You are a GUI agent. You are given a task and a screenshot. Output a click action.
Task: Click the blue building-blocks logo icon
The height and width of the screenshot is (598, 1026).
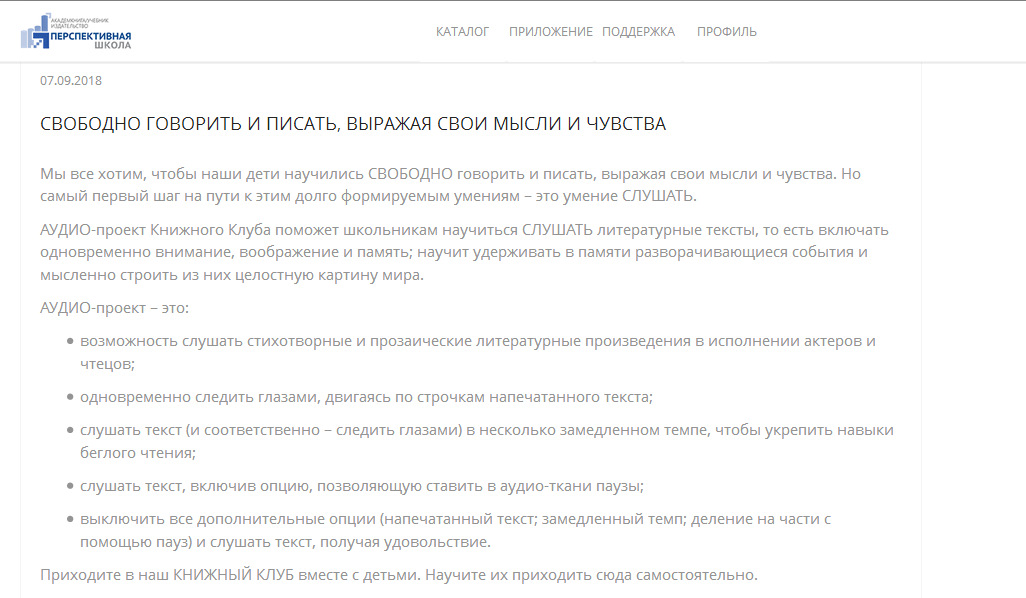coord(35,32)
